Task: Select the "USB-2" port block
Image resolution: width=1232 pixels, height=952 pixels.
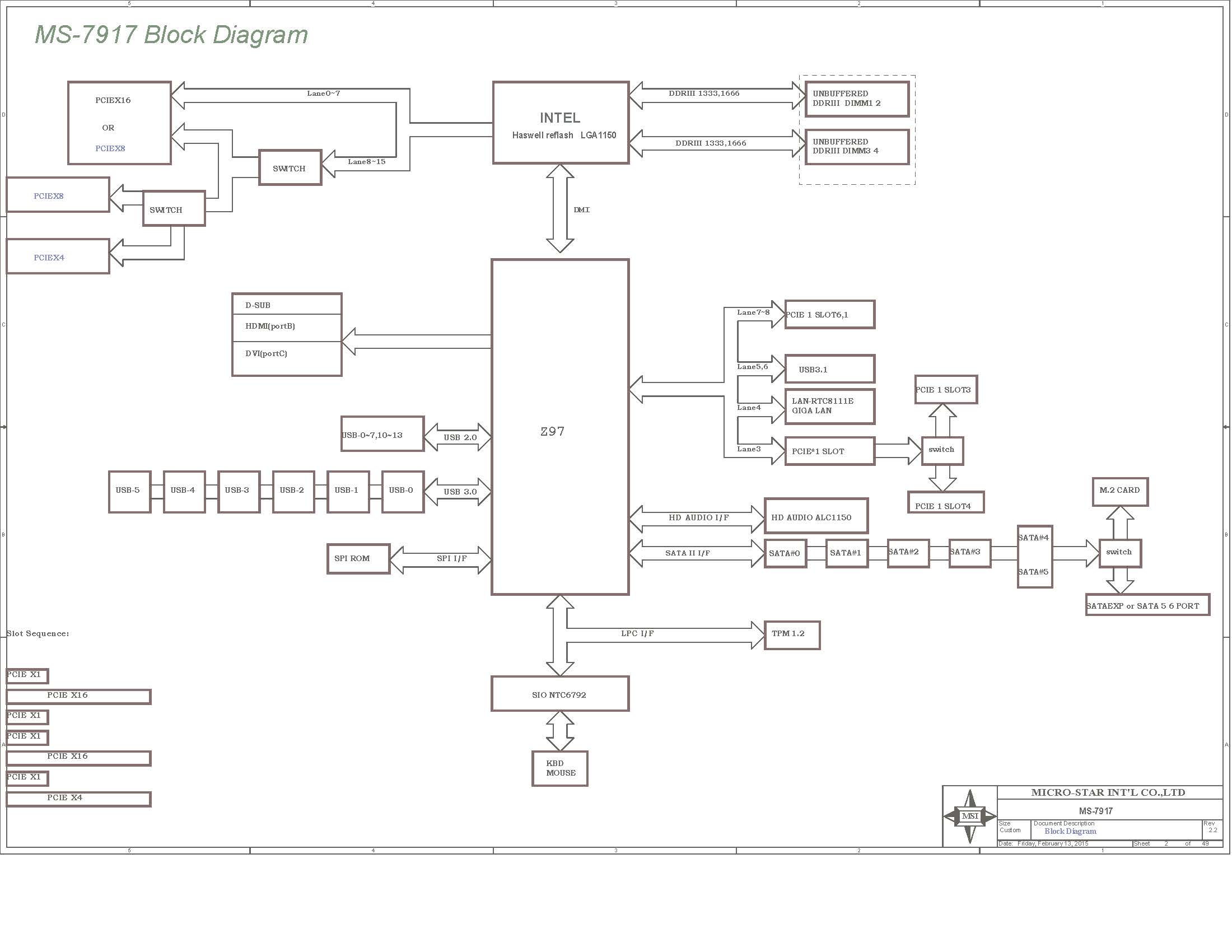Action: pos(293,492)
